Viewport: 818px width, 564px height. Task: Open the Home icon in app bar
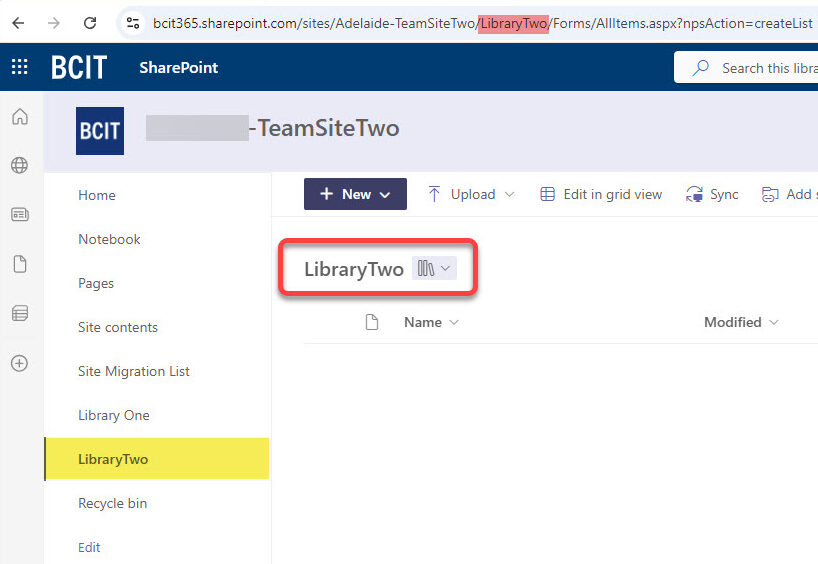20,116
